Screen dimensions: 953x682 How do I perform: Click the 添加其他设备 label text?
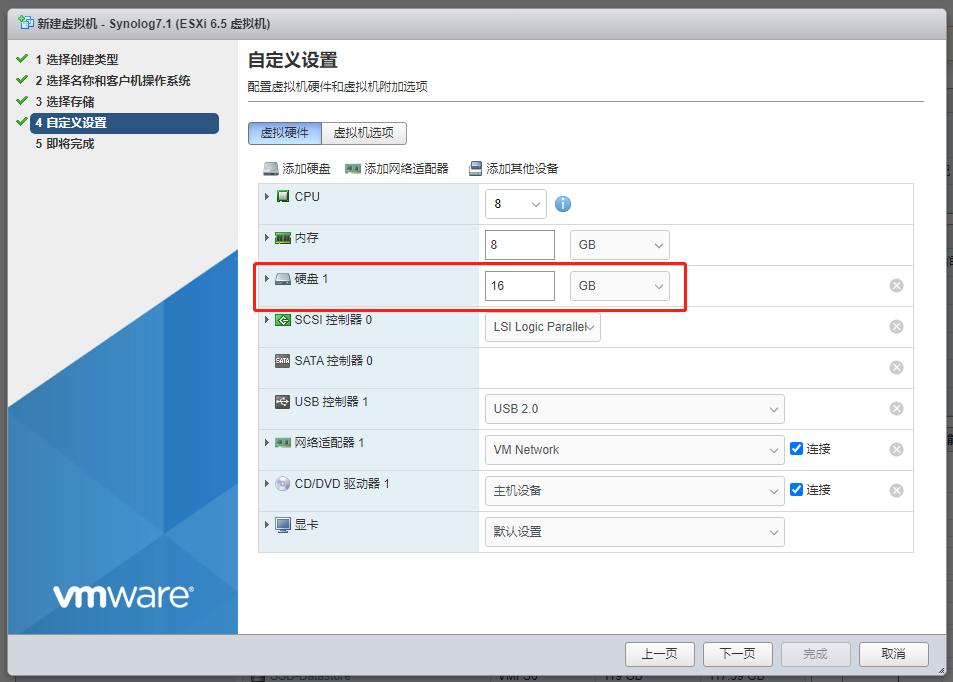[522, 169]
